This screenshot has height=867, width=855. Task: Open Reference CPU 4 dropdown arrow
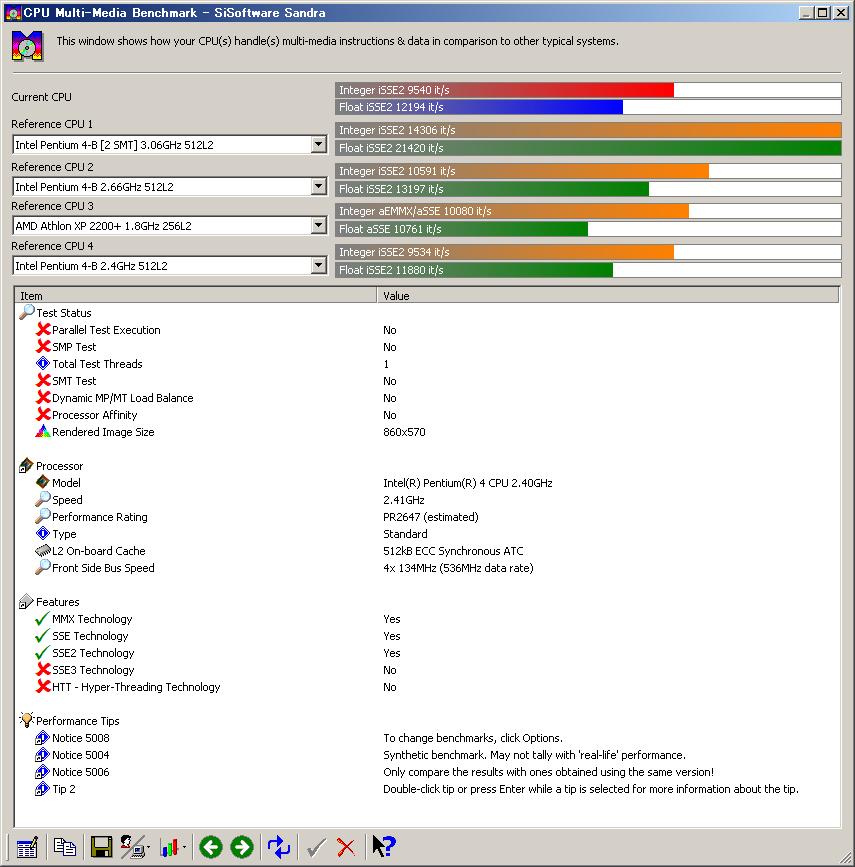click(318, 266)
